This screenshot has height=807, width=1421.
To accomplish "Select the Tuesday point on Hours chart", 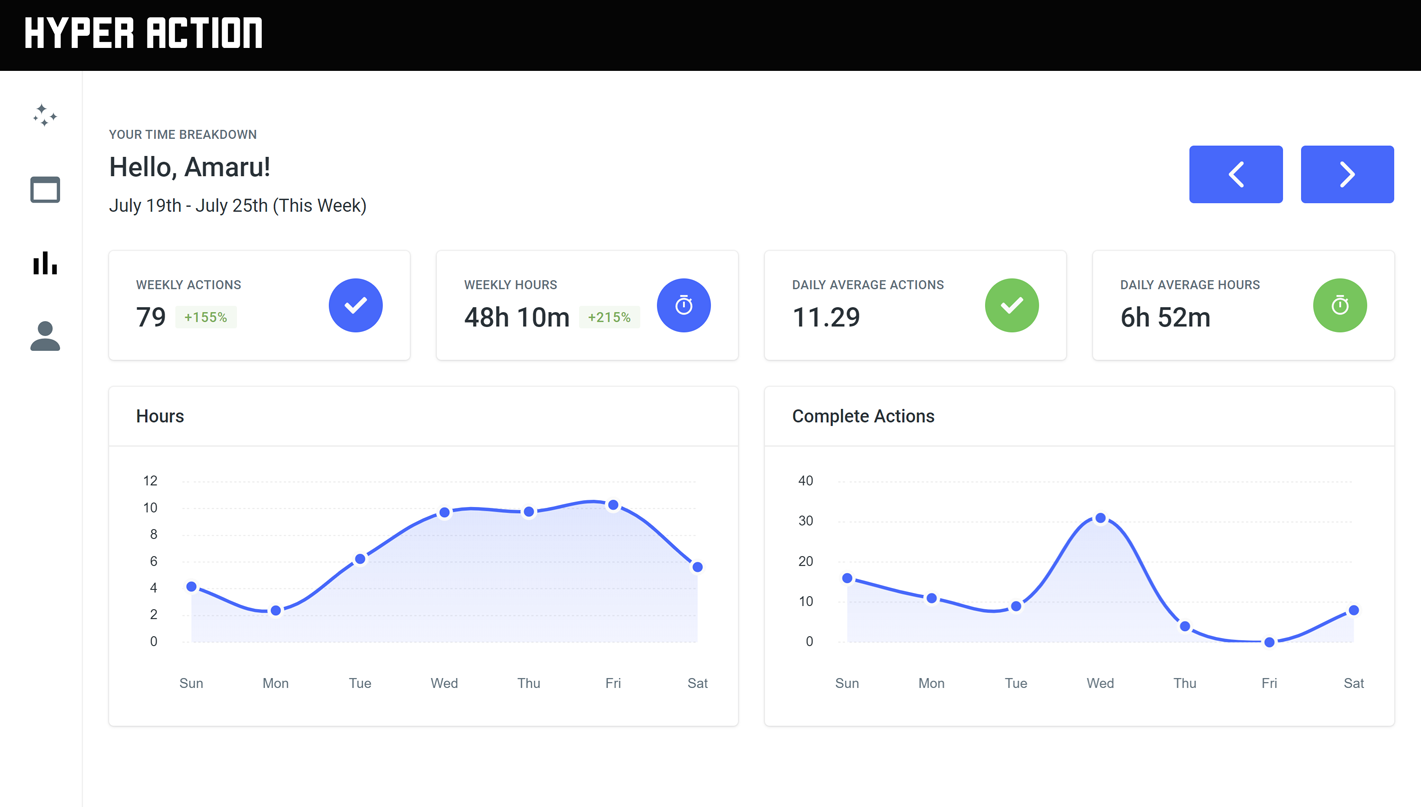I will click(x=360, y=559).
